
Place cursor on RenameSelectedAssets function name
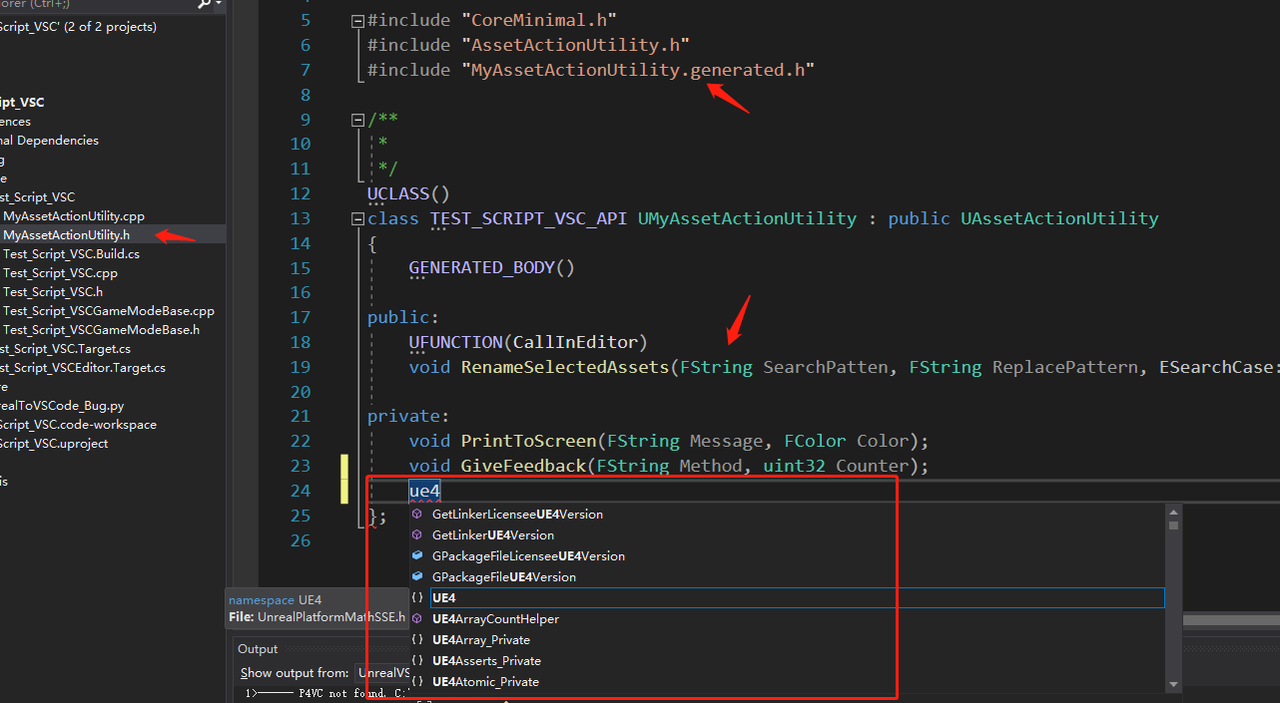pyautogui.click(x=564, y=367)
